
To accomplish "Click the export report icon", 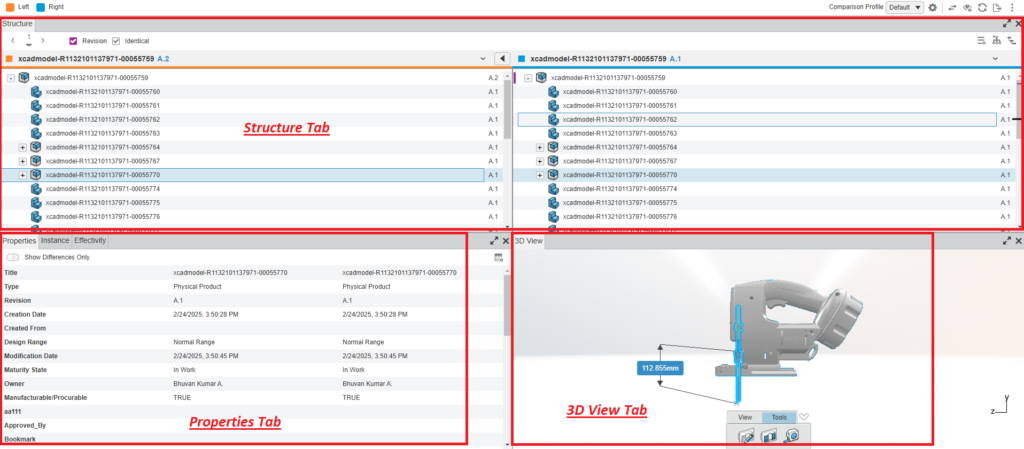I will click(996, 7).
